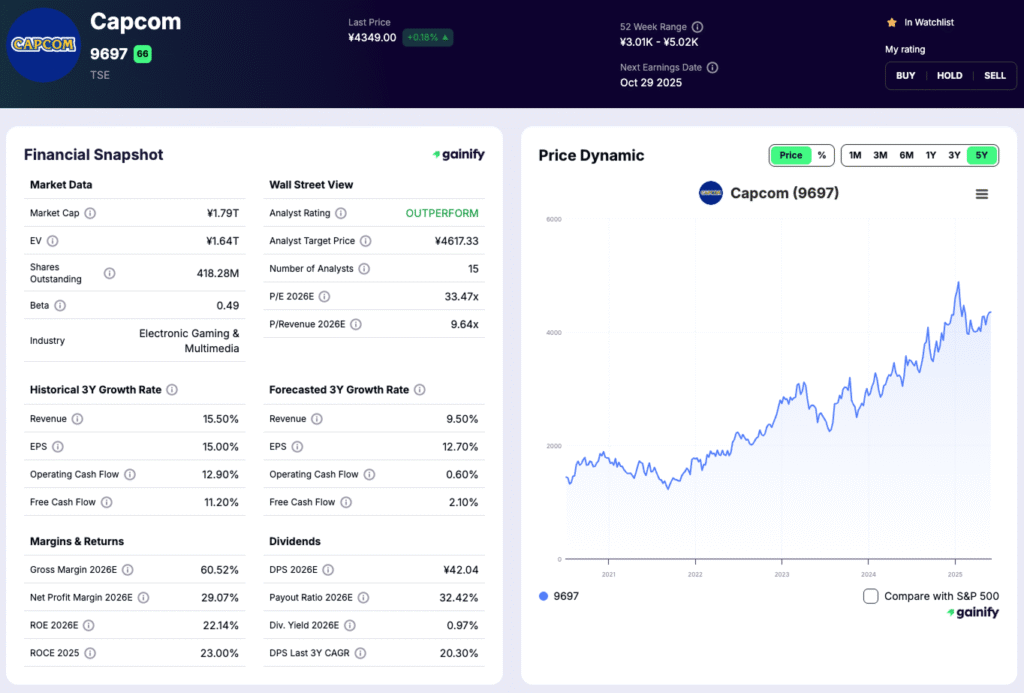Choose the HOLD rating button

tap(949, 76)
